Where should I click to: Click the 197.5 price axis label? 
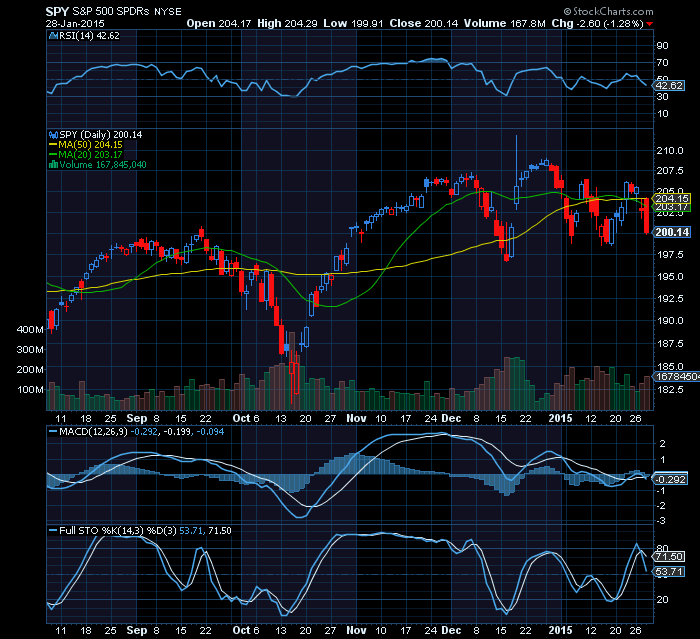[x=670, y=255]
